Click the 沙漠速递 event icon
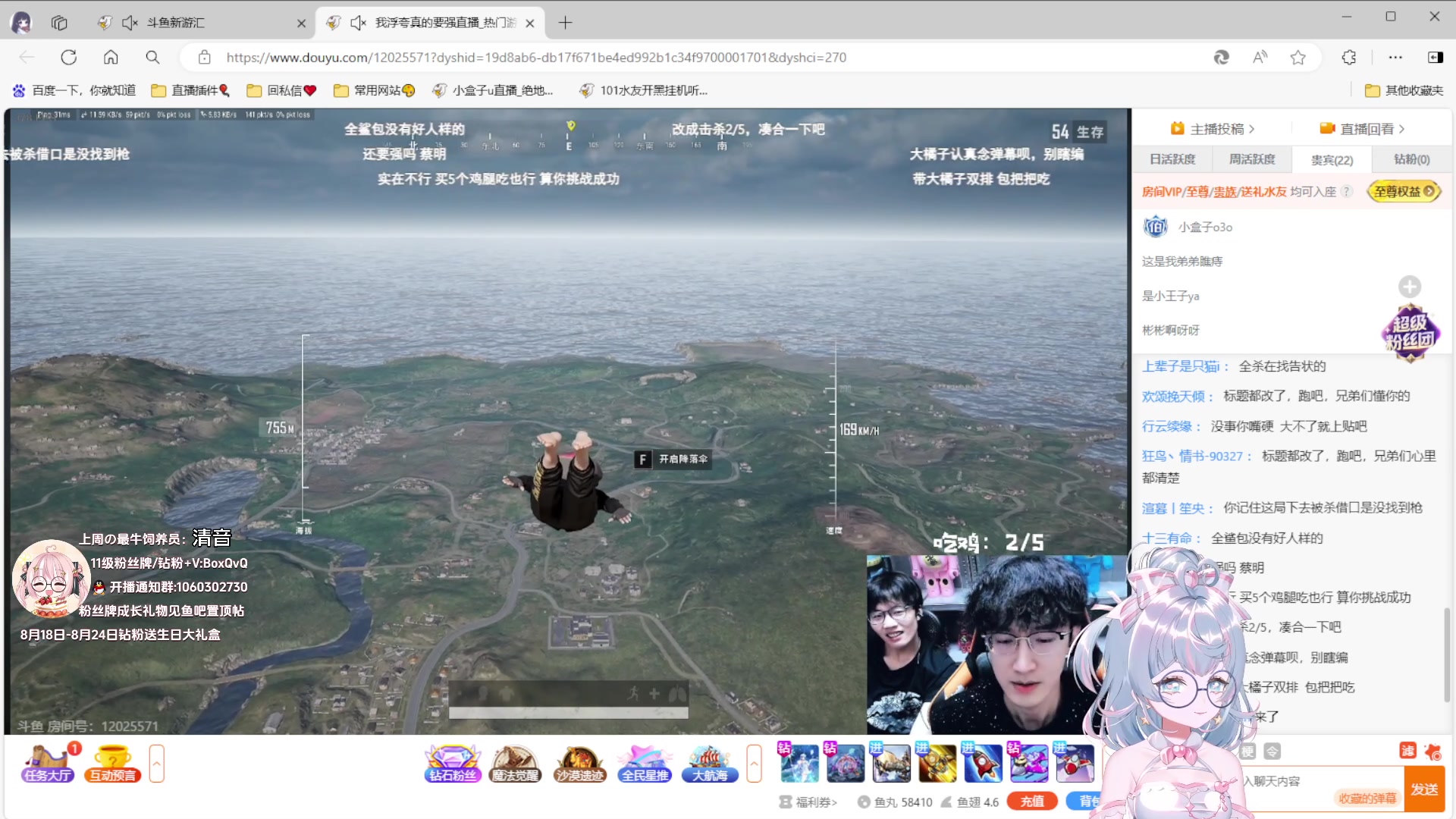The image size is (1456, 819). (x=579, y=763)
